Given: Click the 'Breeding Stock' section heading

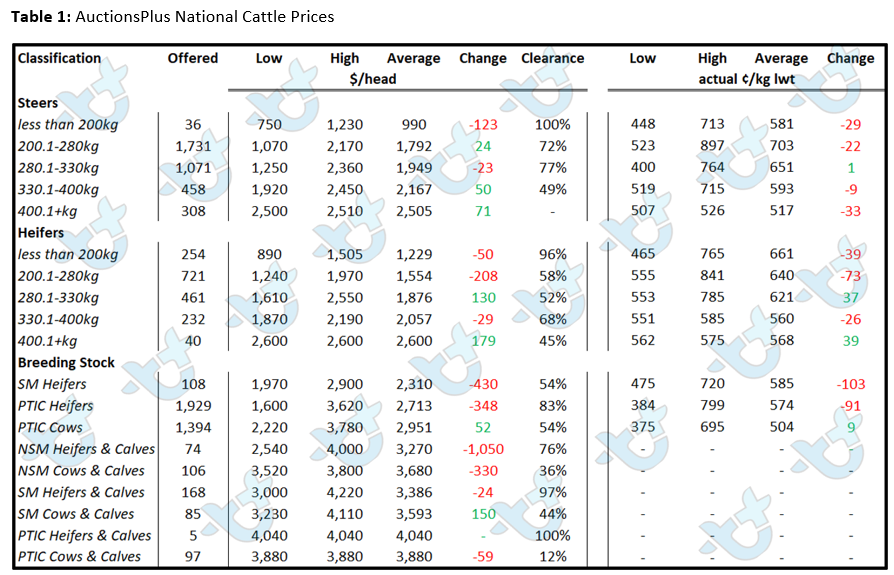Looking at the screenshot, I should point(66,362).
